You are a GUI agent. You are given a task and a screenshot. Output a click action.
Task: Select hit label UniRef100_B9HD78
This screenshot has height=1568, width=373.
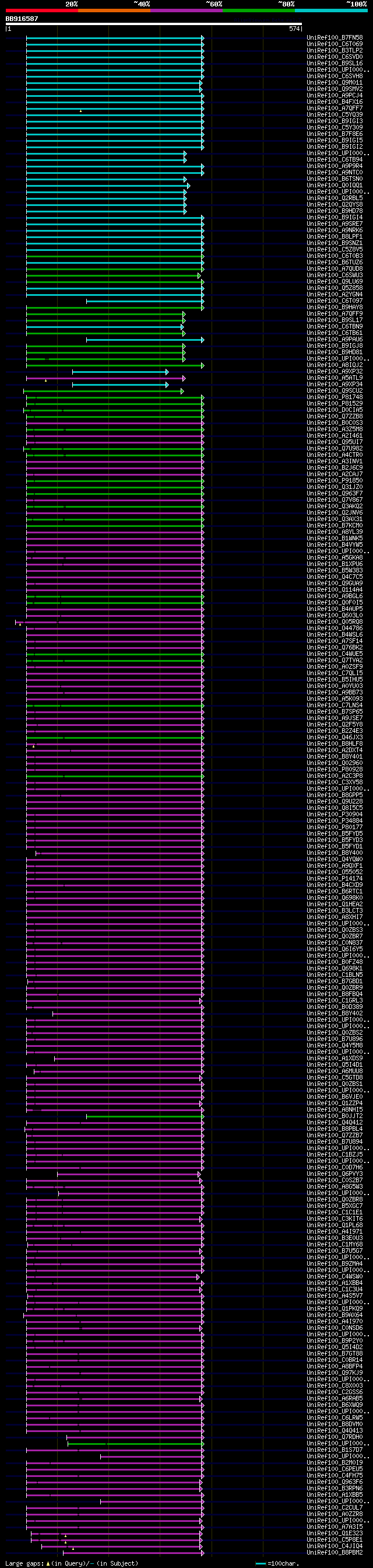click(x=335, y=211)
